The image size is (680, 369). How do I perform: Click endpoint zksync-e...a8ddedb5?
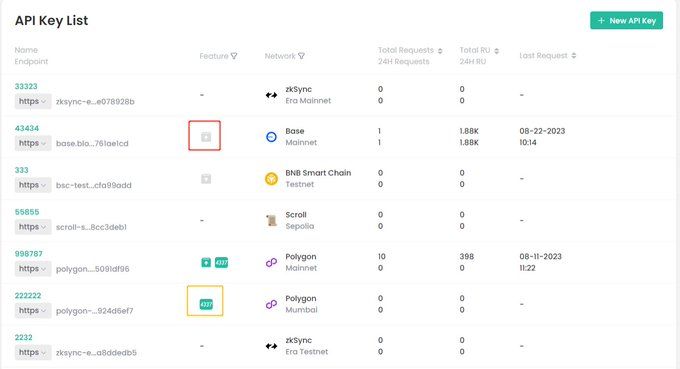tap(96, 353)
